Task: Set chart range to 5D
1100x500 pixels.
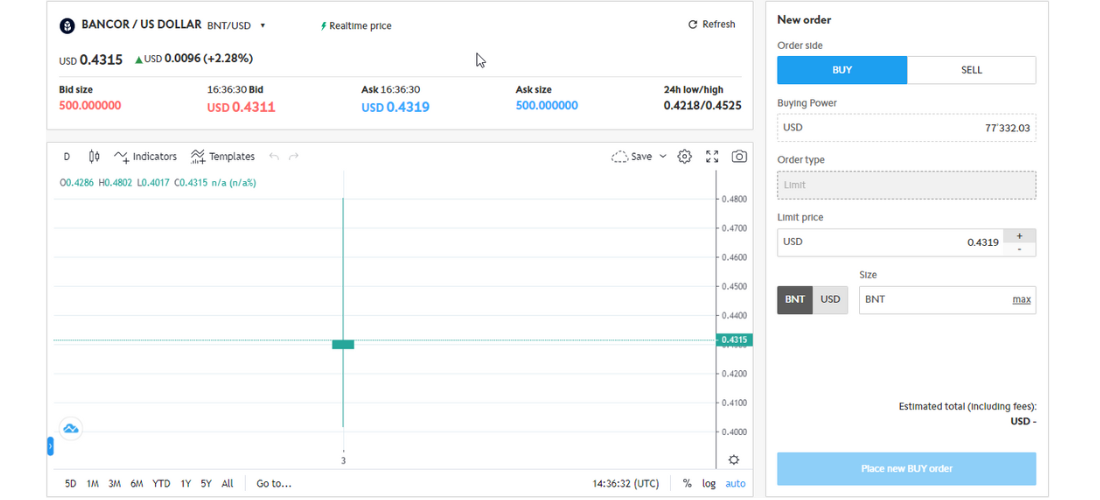Action: pos(71,484)
